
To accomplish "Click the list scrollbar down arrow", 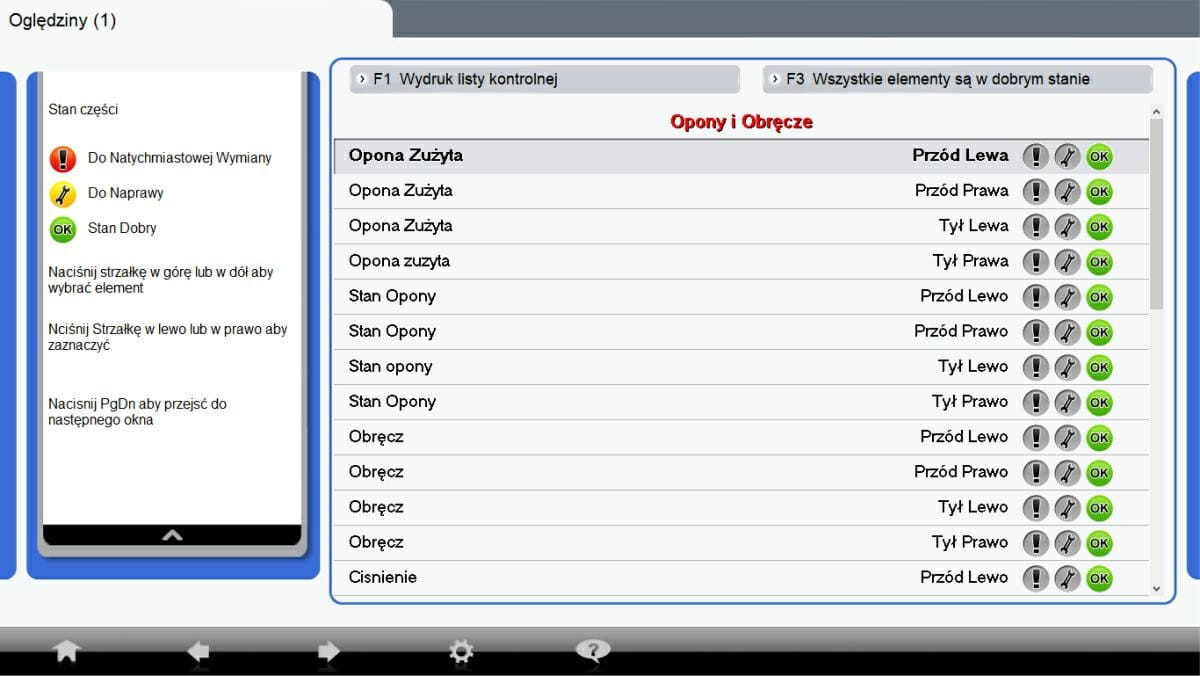I will (x=1157, y=589).
